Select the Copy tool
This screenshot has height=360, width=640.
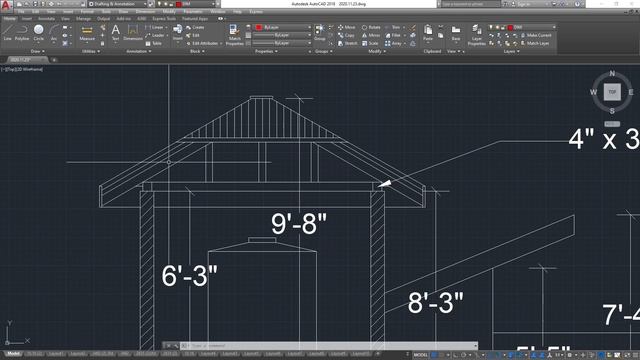(347, 36)
